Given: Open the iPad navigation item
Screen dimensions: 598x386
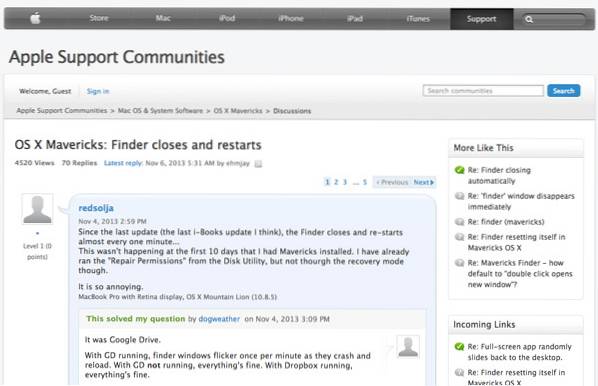Looking at the screenshot, I should click(x=355, y=18).
